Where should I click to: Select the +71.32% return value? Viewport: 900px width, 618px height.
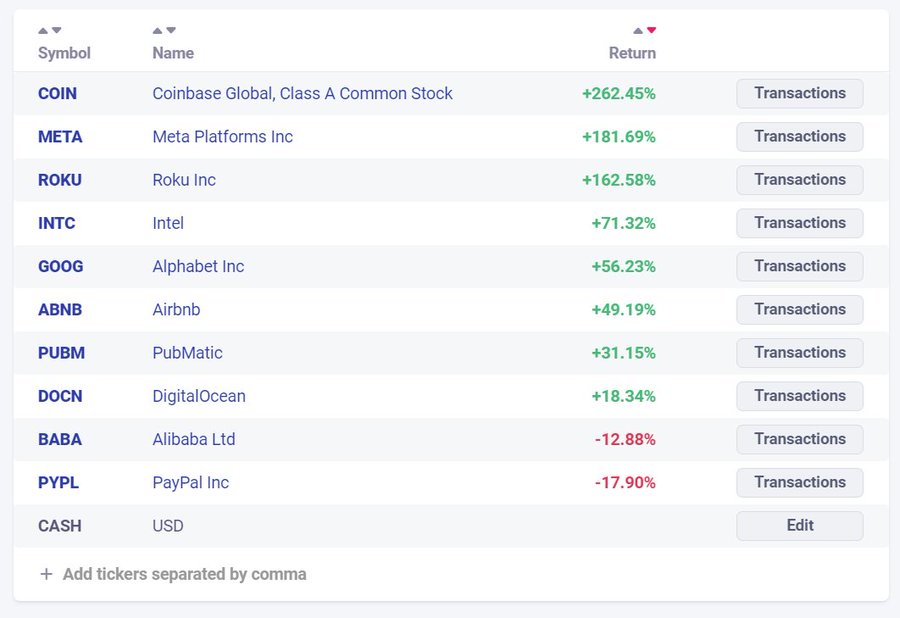coord(623,223)
